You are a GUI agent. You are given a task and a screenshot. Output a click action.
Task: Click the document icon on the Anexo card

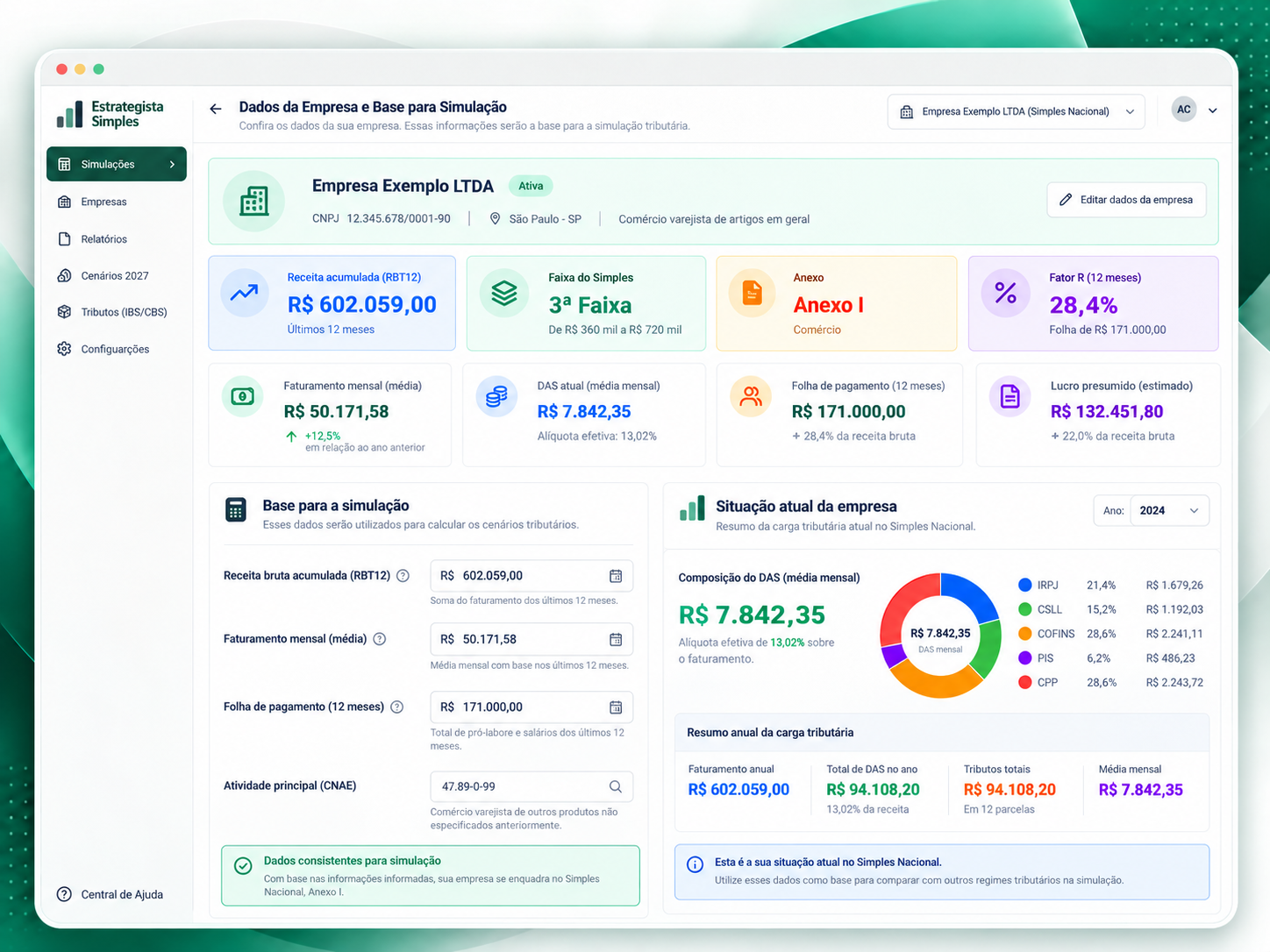point(753,293)
